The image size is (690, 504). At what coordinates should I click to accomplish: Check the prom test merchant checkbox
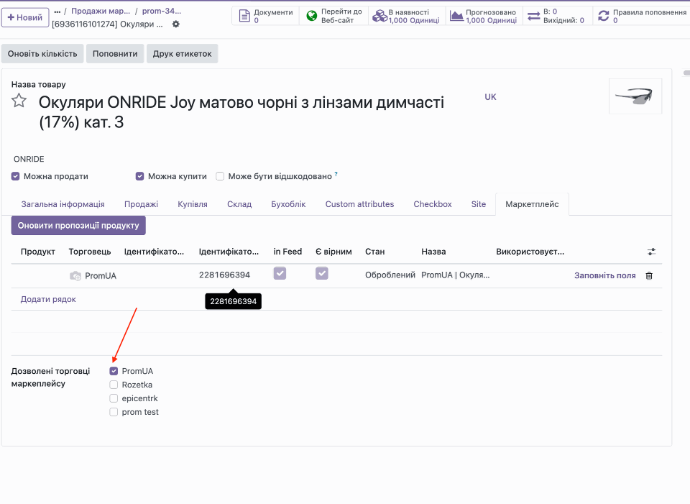pos(114,412)
